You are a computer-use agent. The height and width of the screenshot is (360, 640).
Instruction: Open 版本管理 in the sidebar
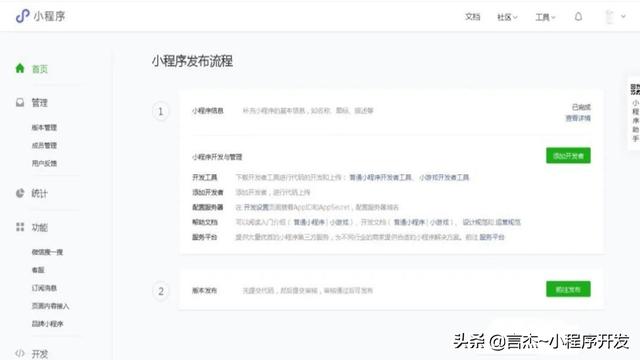[44, 127]
